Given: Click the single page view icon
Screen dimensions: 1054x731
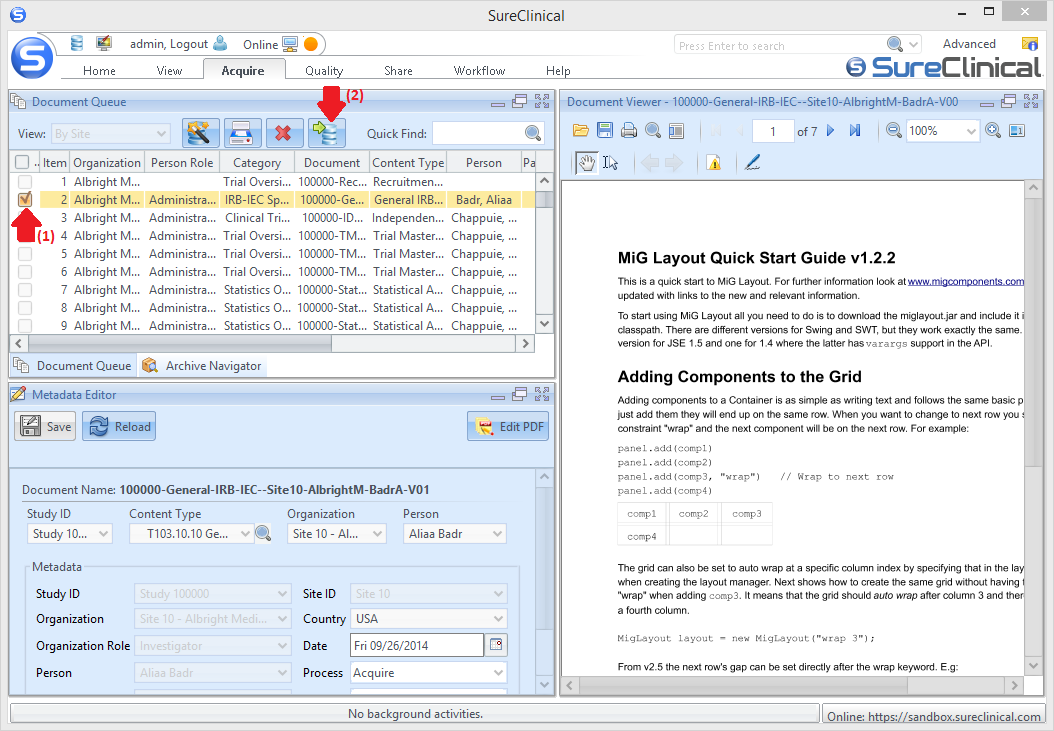Looking at the screenshot, I should (1017, 130).
